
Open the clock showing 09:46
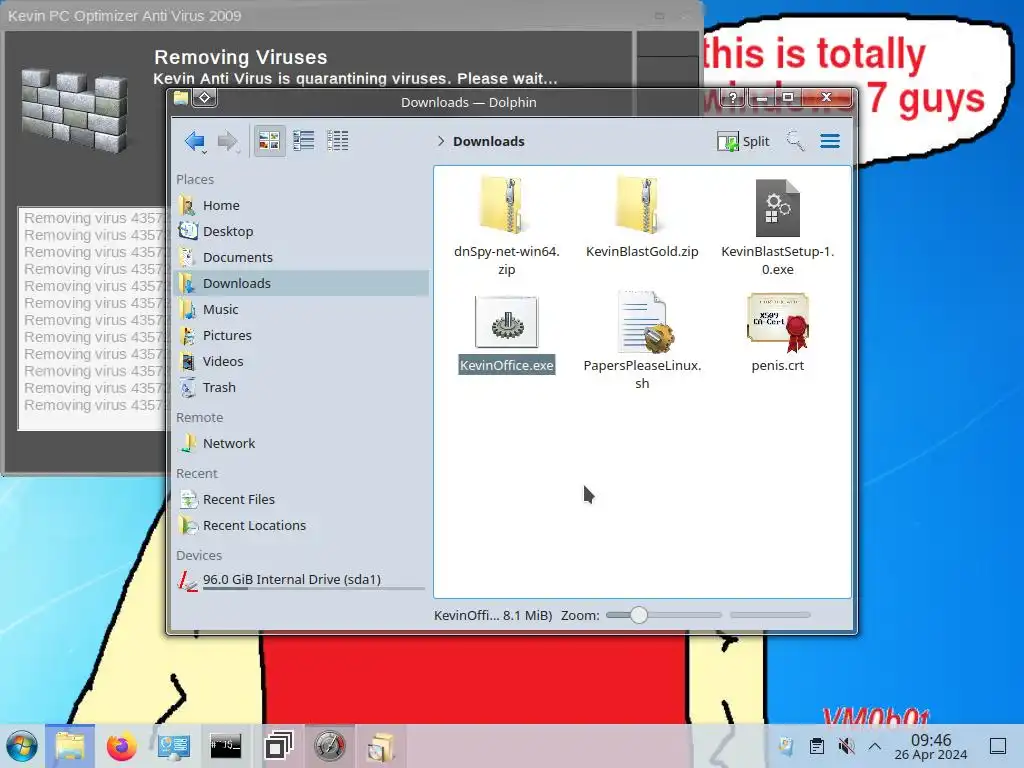[x=931, y=746]
